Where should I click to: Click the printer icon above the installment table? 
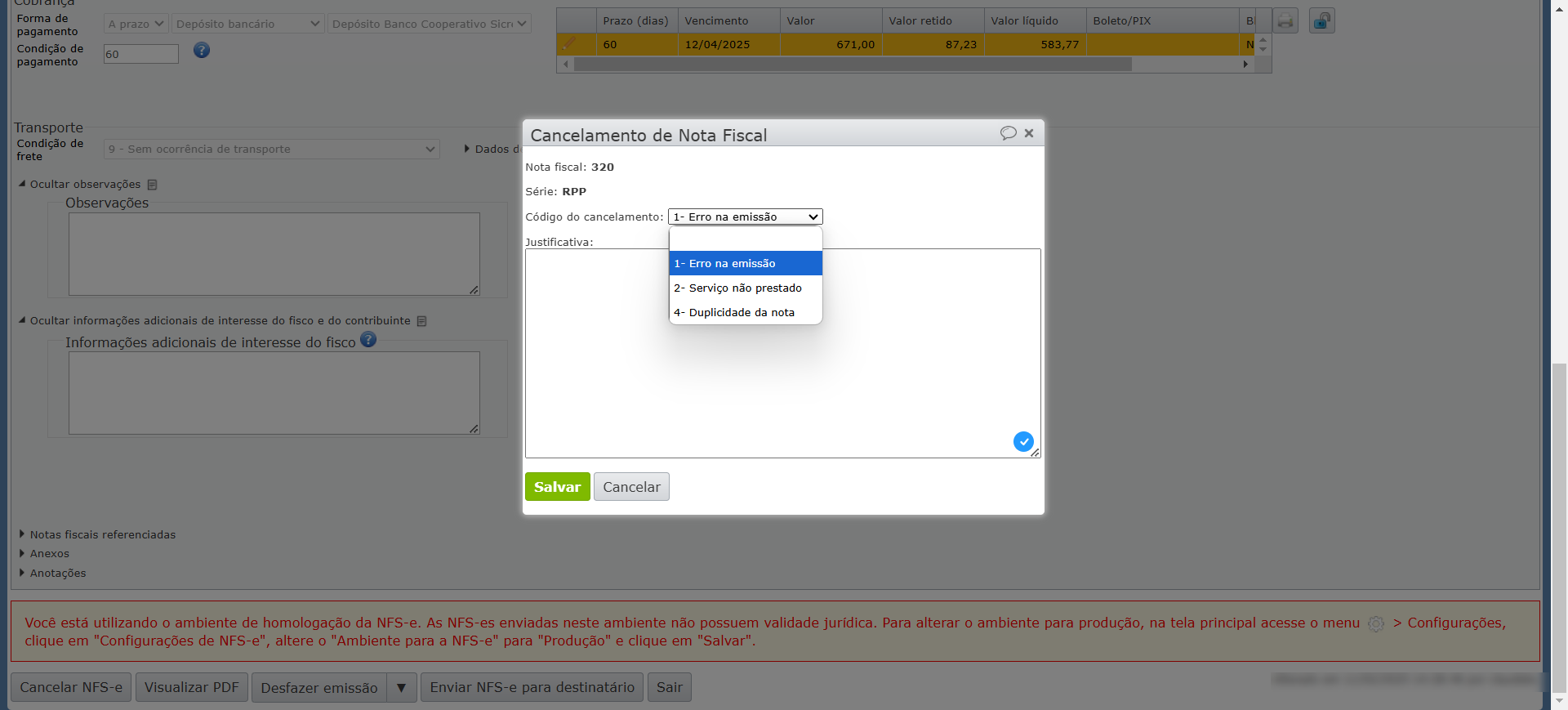[x=1285, y=21]
